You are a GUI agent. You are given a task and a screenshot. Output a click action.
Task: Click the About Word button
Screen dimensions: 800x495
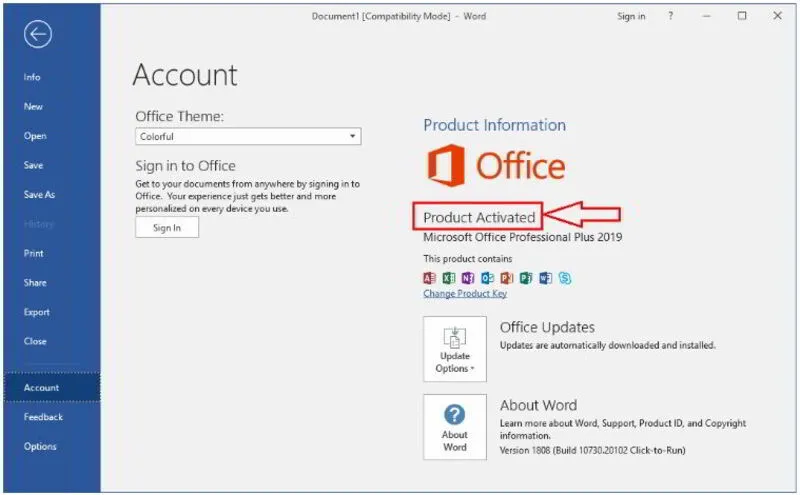click(x=455, y=427)
